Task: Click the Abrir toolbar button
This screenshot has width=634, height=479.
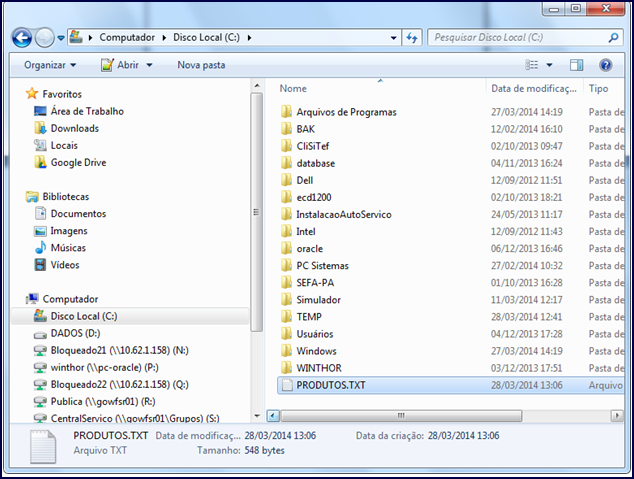Action: coord(120,65)
